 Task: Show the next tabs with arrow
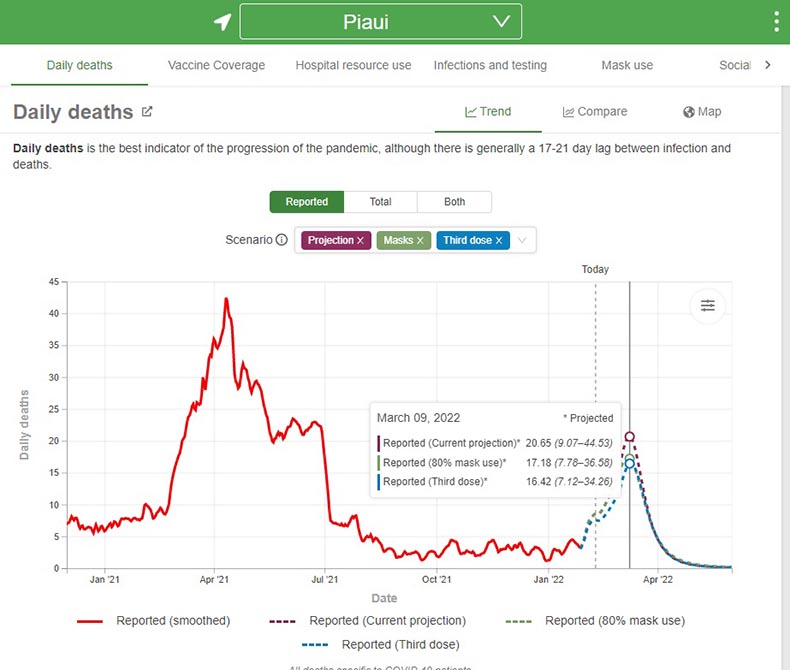point(767,64)
